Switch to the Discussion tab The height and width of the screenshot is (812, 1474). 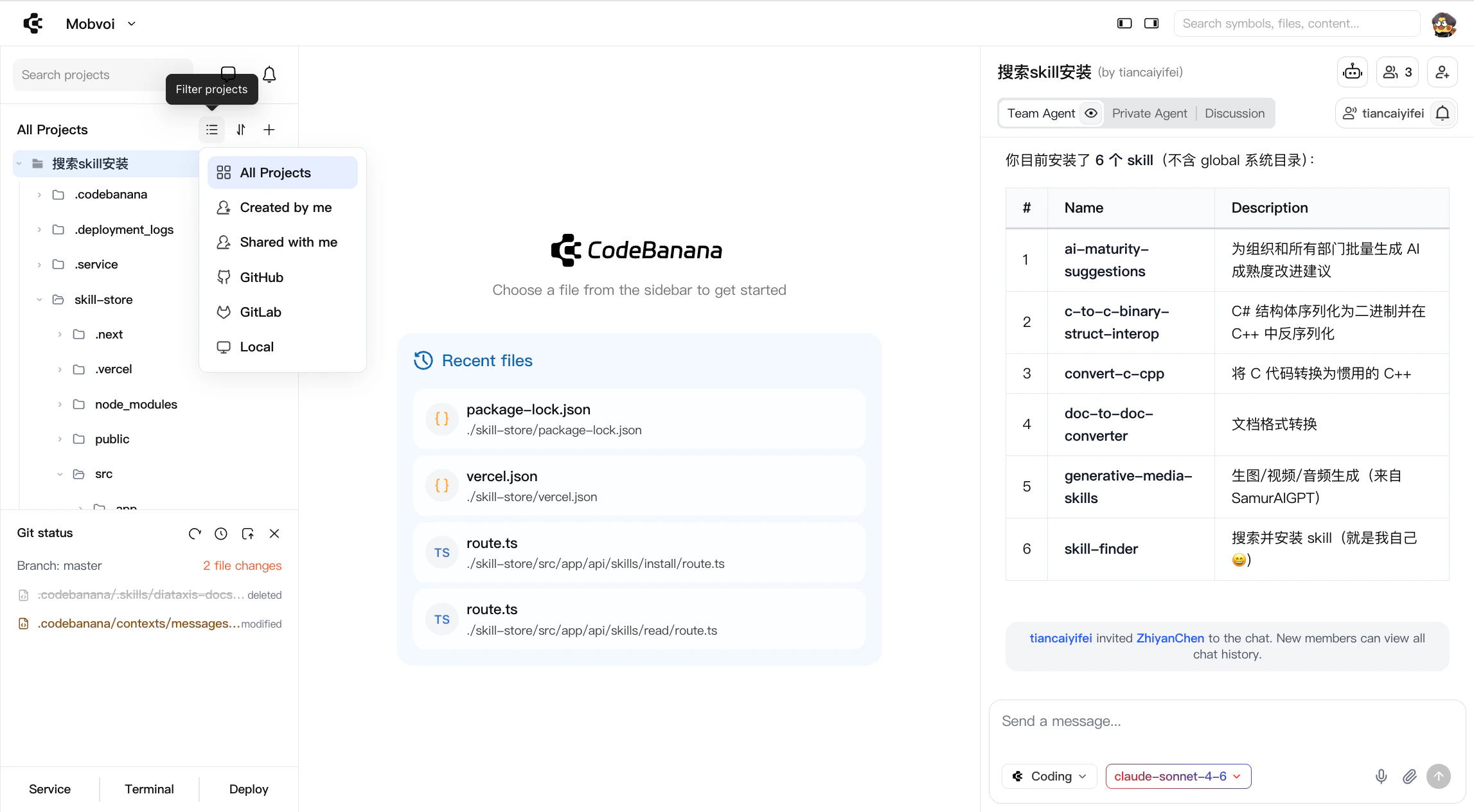[x=1234, y=113]
